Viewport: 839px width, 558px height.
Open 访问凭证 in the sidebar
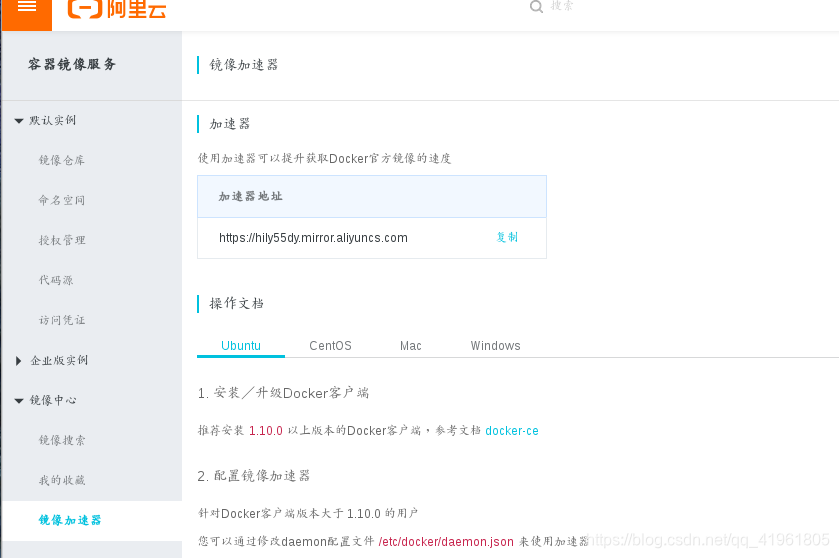62,320
